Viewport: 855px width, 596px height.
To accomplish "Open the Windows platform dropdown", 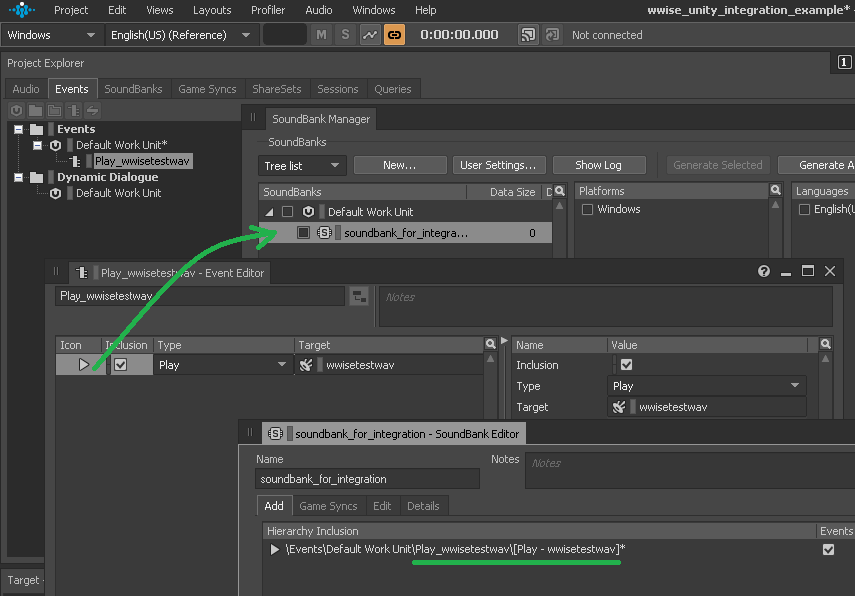I will pyautogui.click(x=50, y=35).
